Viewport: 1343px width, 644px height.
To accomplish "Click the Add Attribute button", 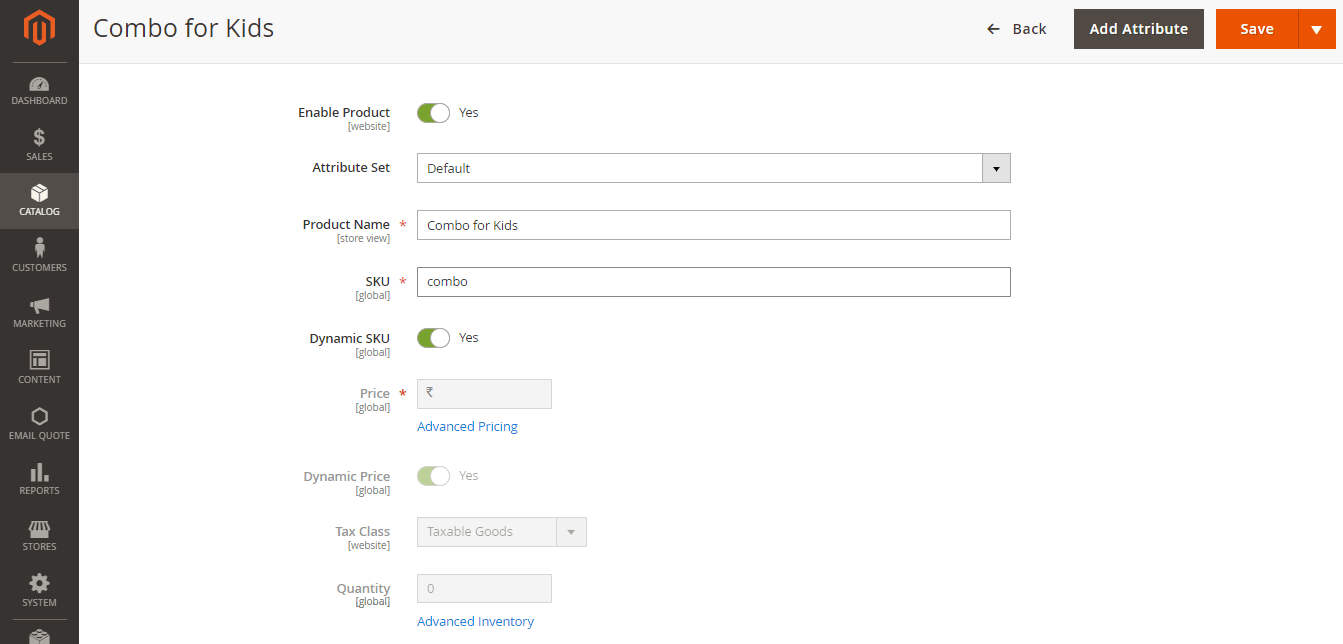I will [x=1139, y=29].
